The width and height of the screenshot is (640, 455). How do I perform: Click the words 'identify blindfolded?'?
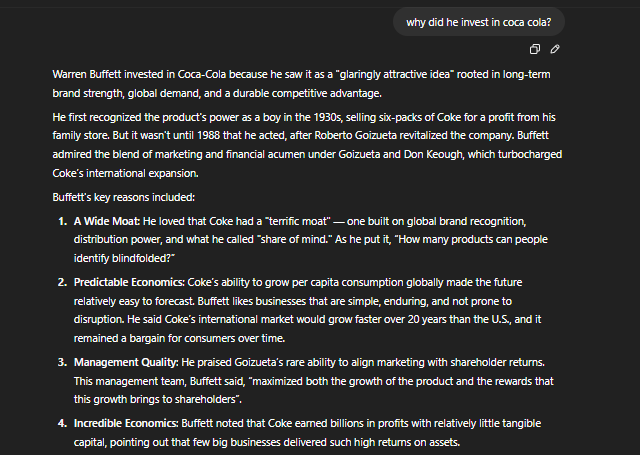[122, 258]
